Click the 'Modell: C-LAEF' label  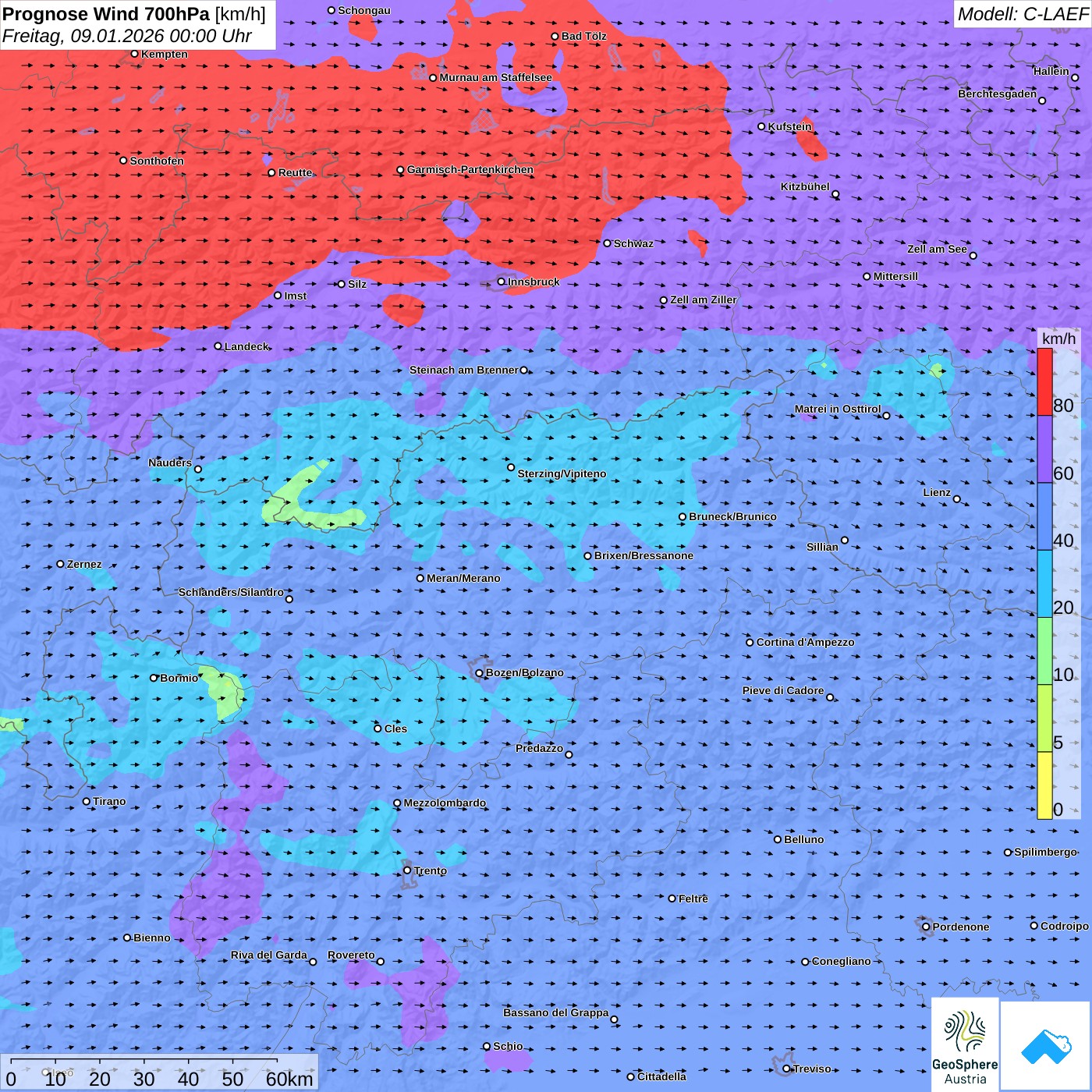(1023, 14)
